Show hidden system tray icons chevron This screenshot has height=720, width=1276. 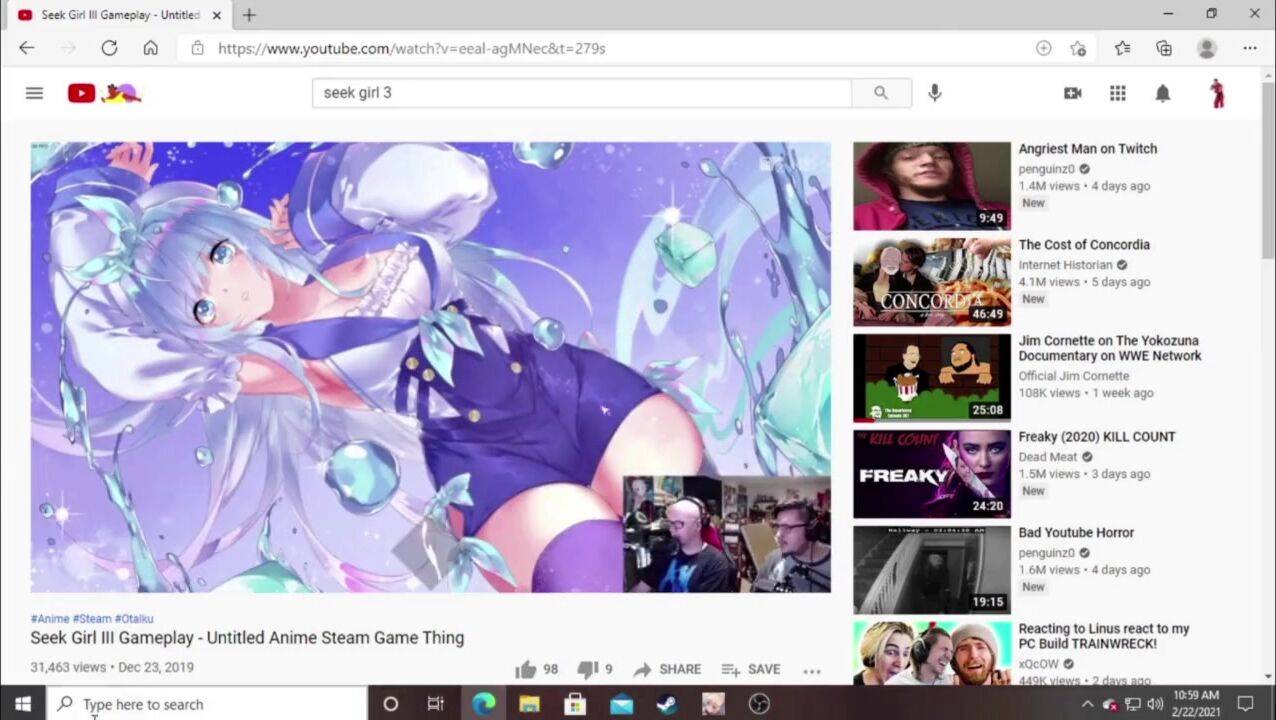1087,704
